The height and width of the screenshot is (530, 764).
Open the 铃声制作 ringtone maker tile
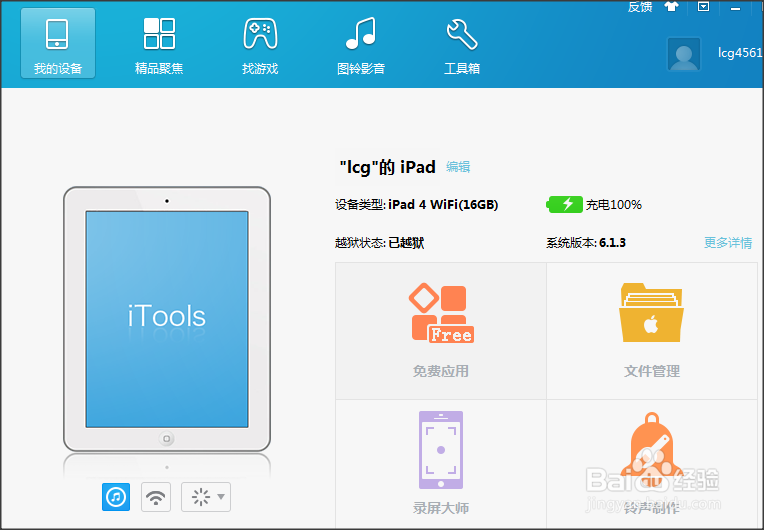pyautogui.click(x=652, y=464)
